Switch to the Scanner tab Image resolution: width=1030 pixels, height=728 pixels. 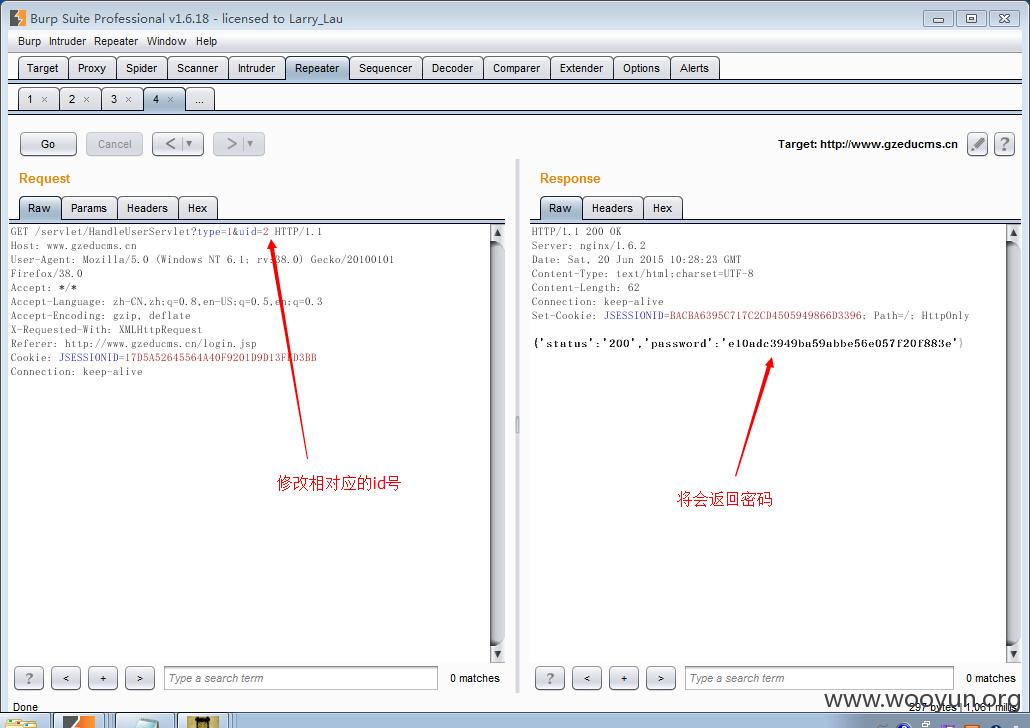pyautogui.click(x=198, y=68)
